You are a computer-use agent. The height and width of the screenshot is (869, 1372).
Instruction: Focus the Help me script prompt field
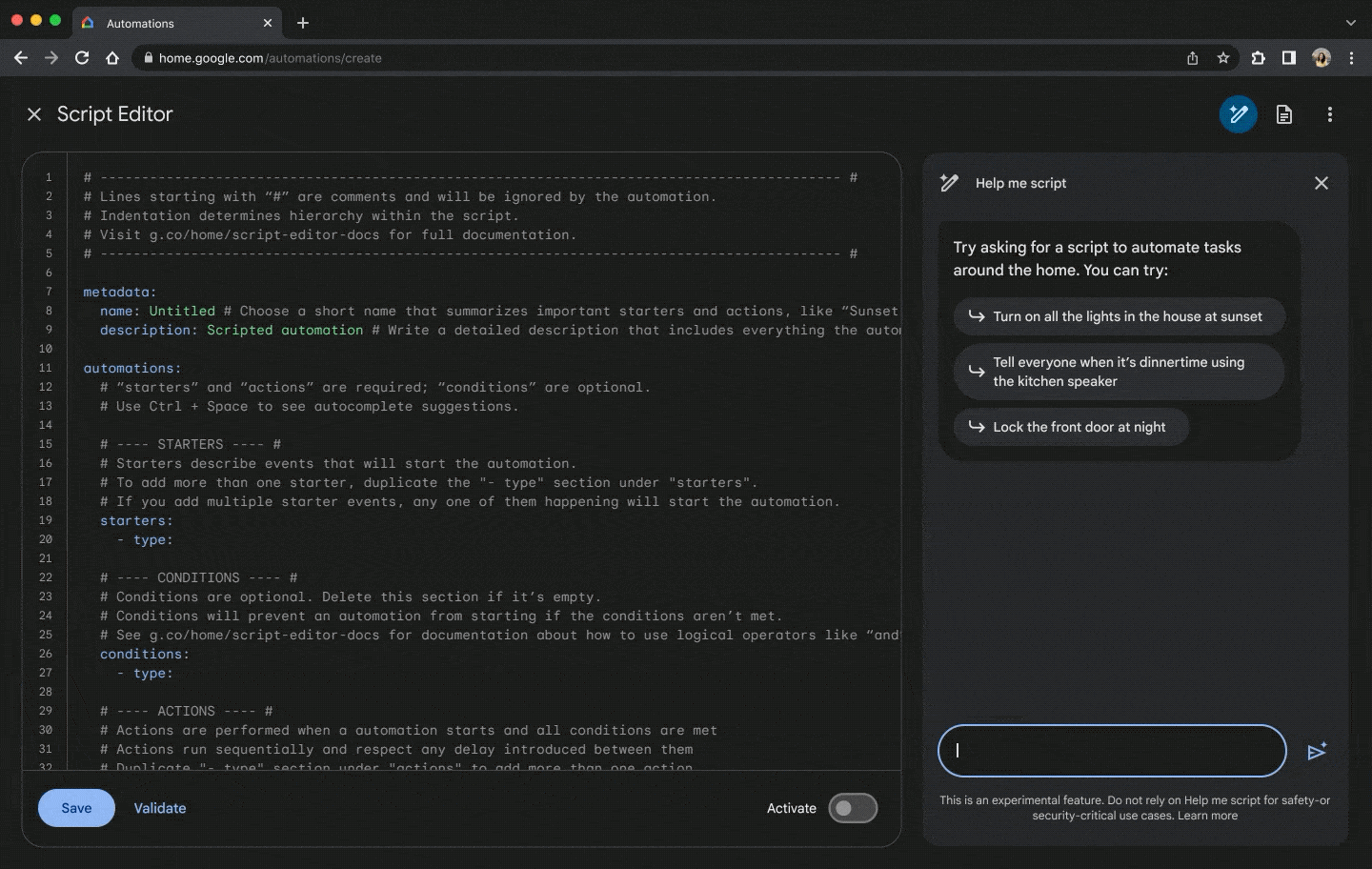pos(1112,751)
